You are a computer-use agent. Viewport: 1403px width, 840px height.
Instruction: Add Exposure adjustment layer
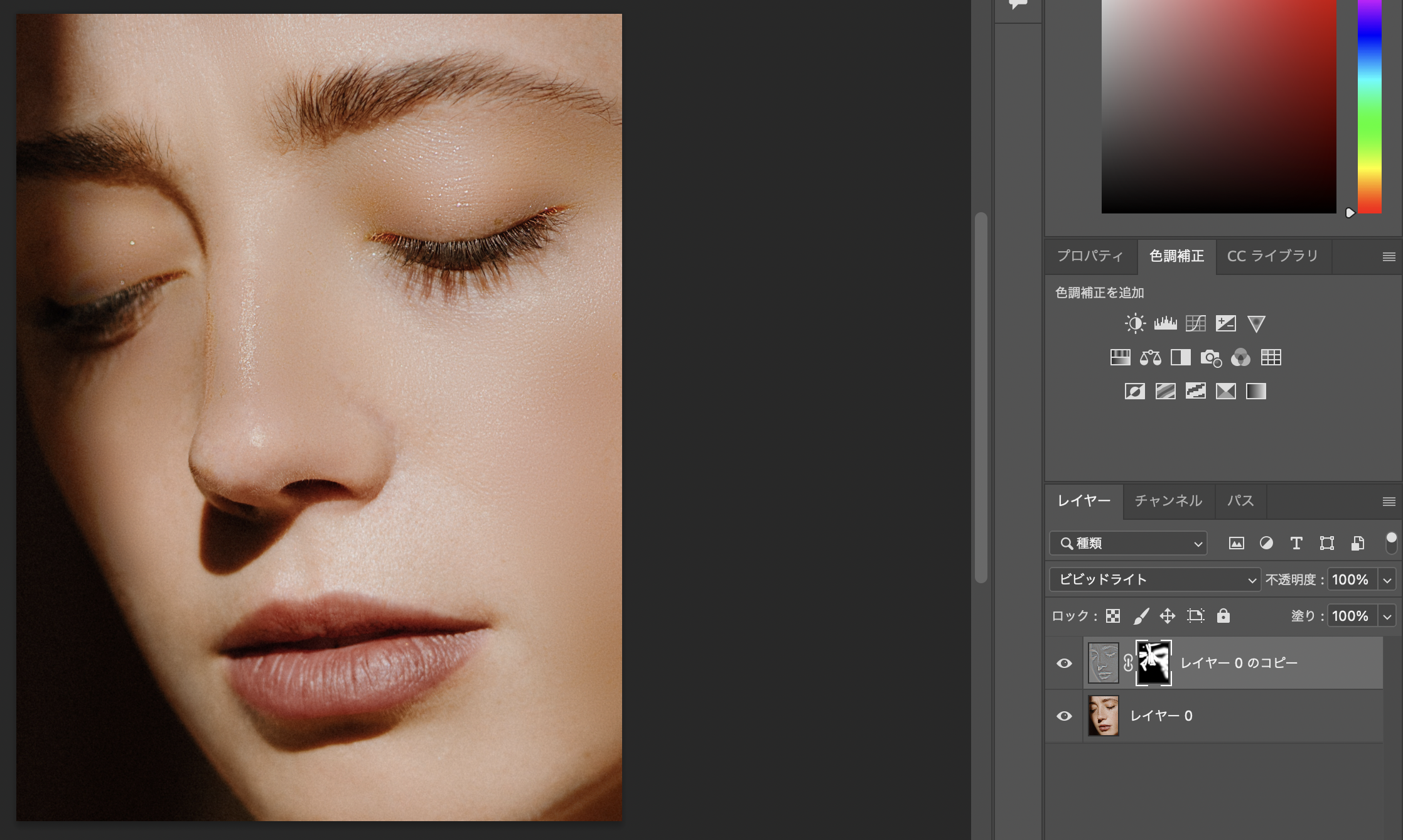pyautogui.click(x=1225, y=323)
